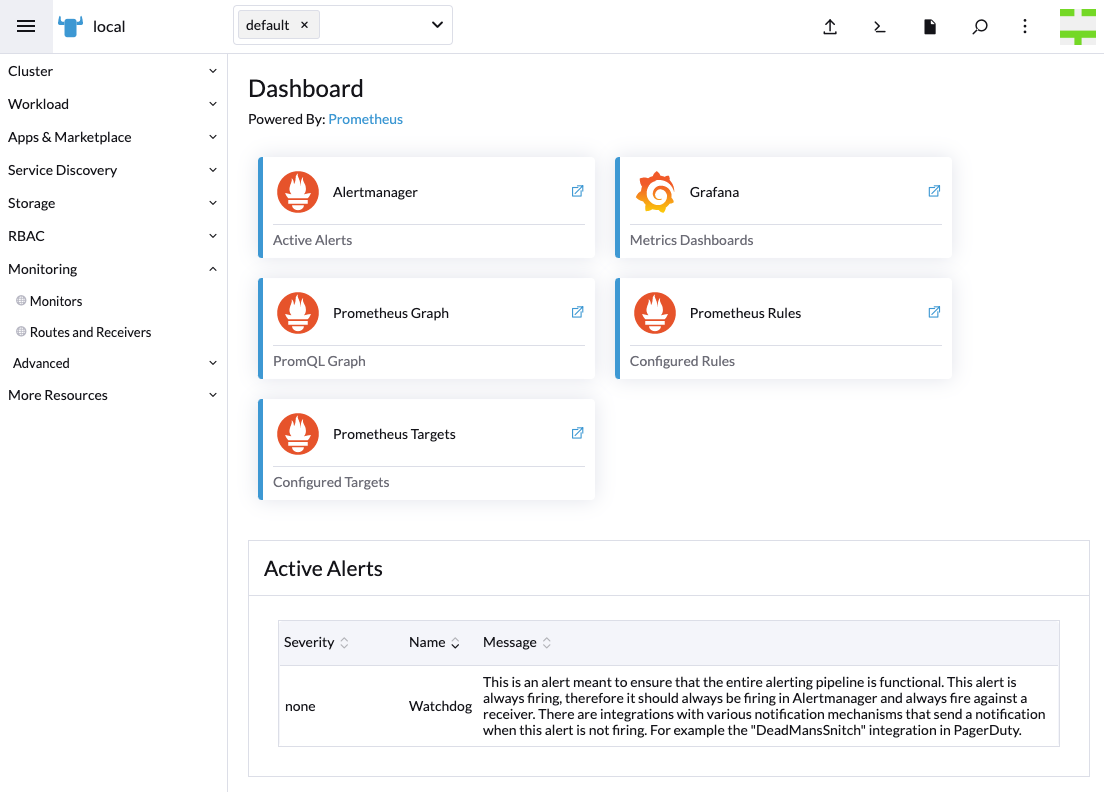Click the Prometheus link under Powered By
The width and height of the screenshot is (1104, 792).
[x=365, y=118]
